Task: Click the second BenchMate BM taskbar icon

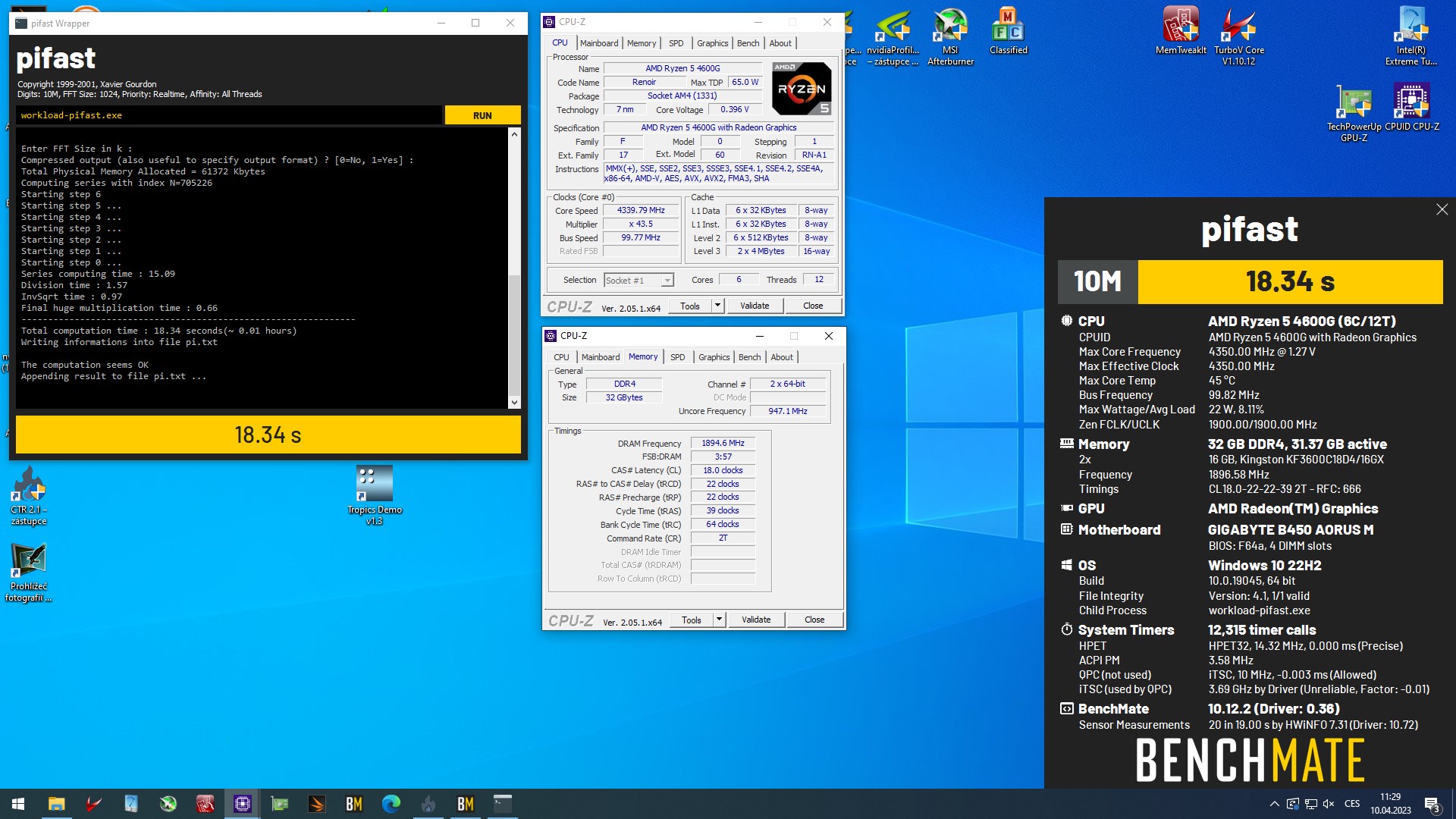Action: coord(466,804)
